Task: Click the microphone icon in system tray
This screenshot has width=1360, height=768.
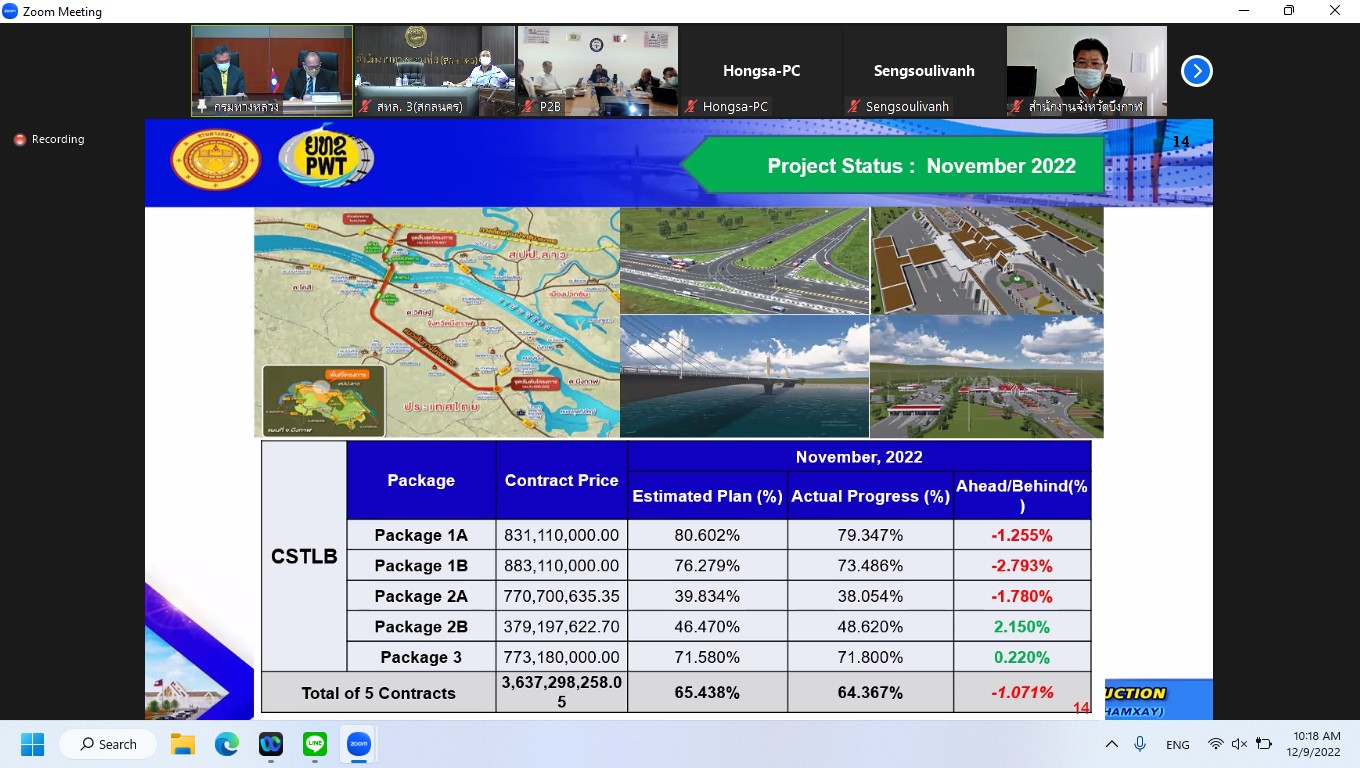Action: click(1140, 744)
